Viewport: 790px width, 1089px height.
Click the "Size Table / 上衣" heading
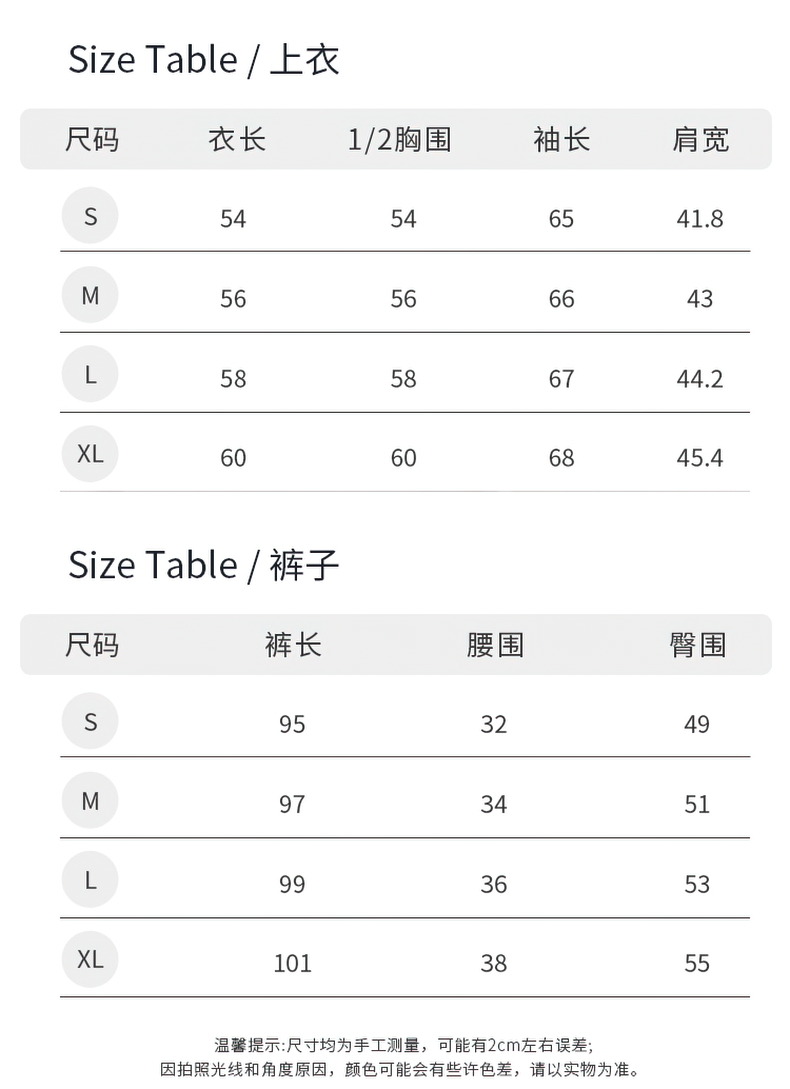coord(204,60)
